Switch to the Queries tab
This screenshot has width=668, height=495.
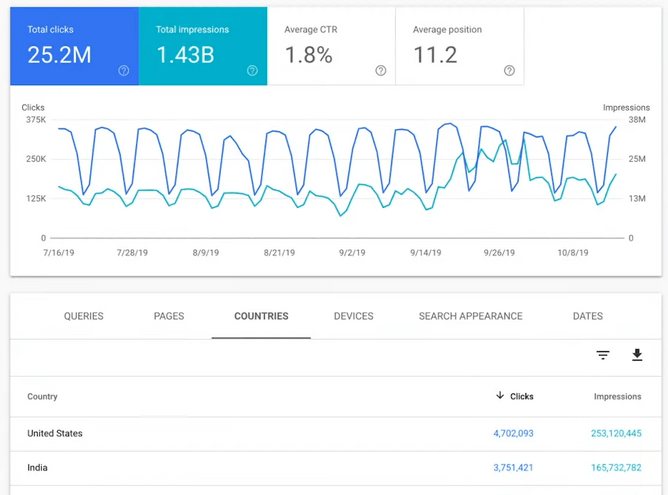click(84, 316)
